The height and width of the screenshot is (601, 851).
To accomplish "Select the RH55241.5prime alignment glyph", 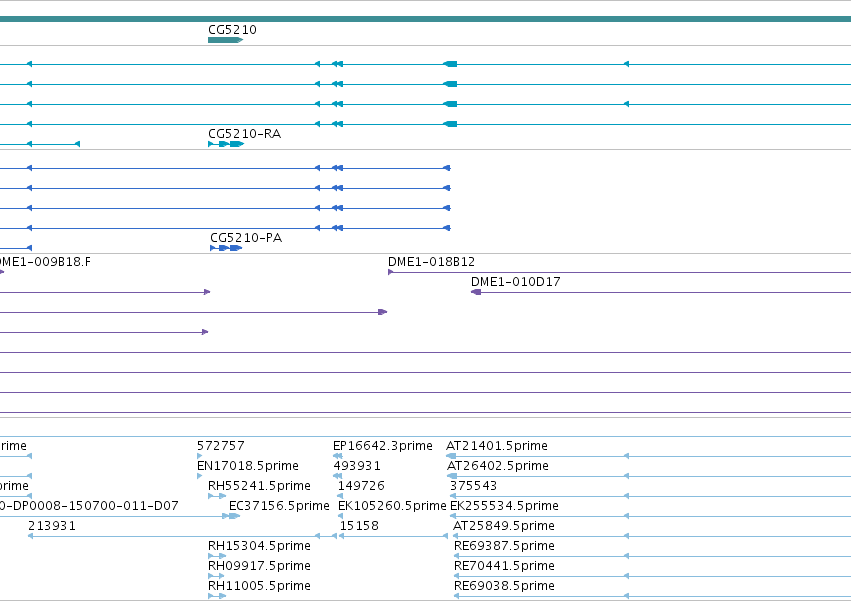I will click(217, 496).
